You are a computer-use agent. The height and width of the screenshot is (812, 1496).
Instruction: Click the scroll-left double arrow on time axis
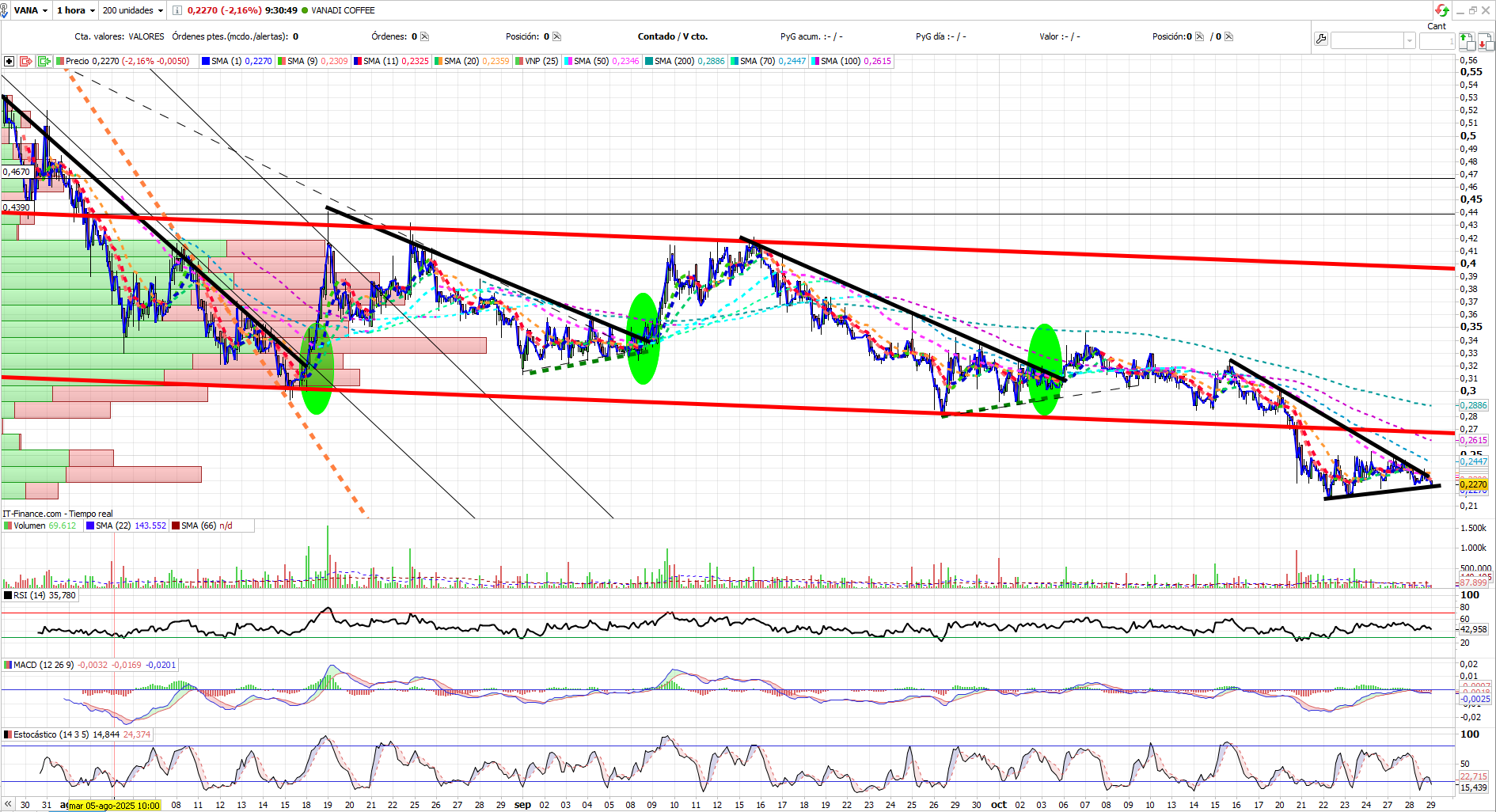click(8, 804)
